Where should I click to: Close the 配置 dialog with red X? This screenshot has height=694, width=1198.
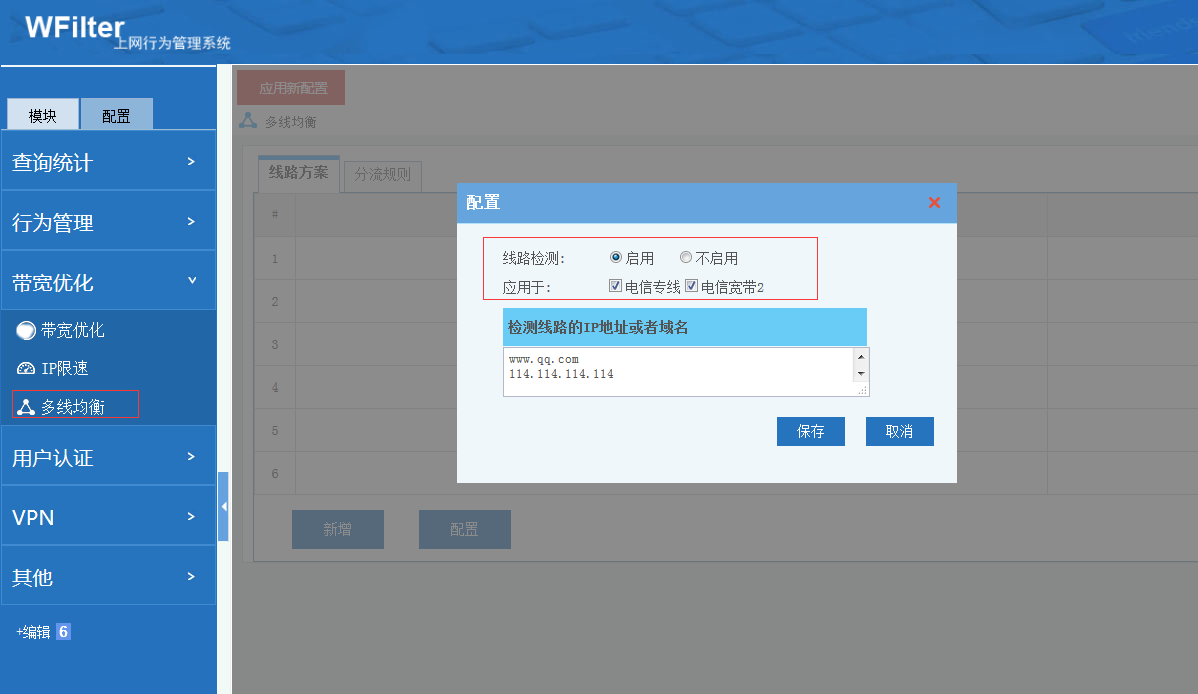pyautogui.click(x=934, y=203)
